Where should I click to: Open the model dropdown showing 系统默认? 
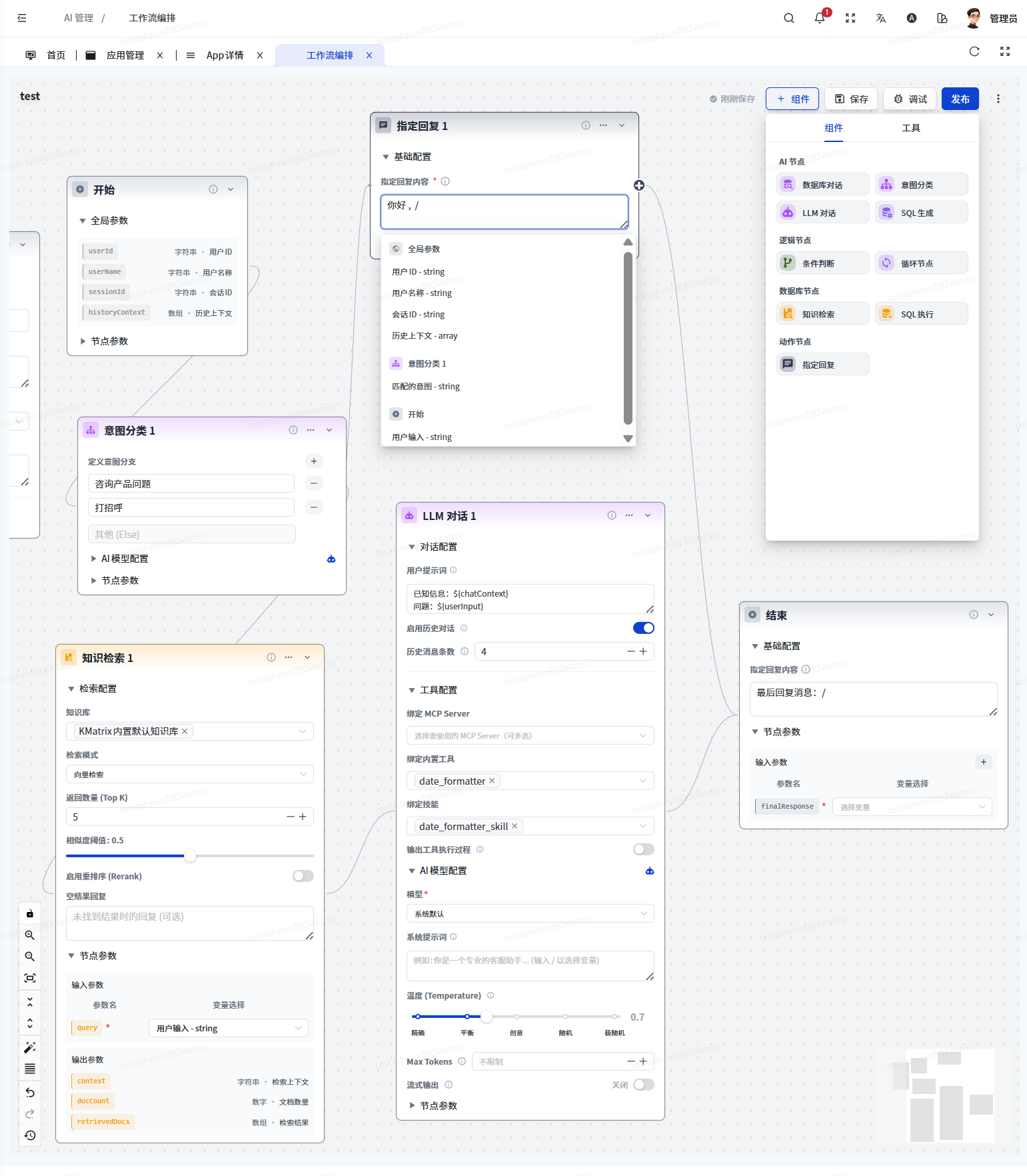coord(530,913)
